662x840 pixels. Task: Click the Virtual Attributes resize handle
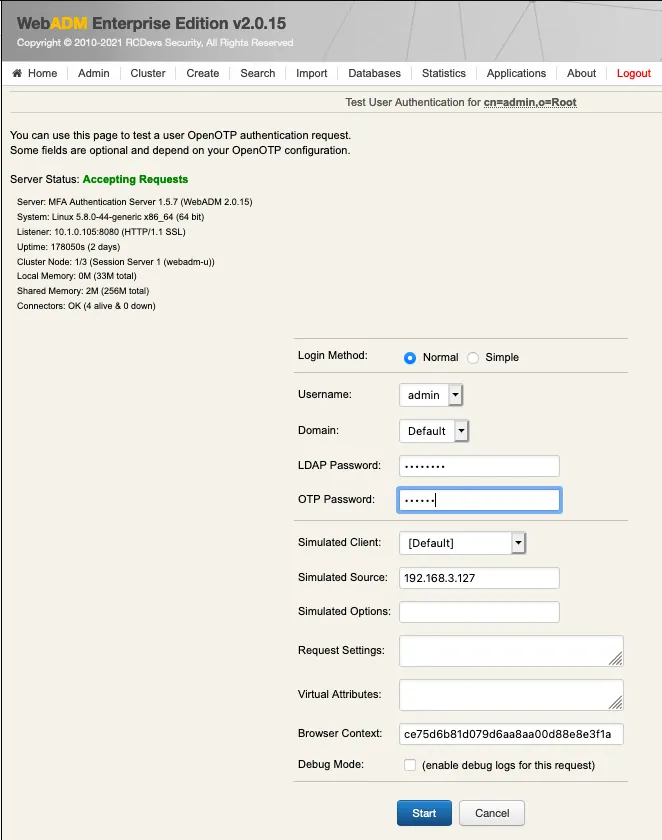[616, 703]
